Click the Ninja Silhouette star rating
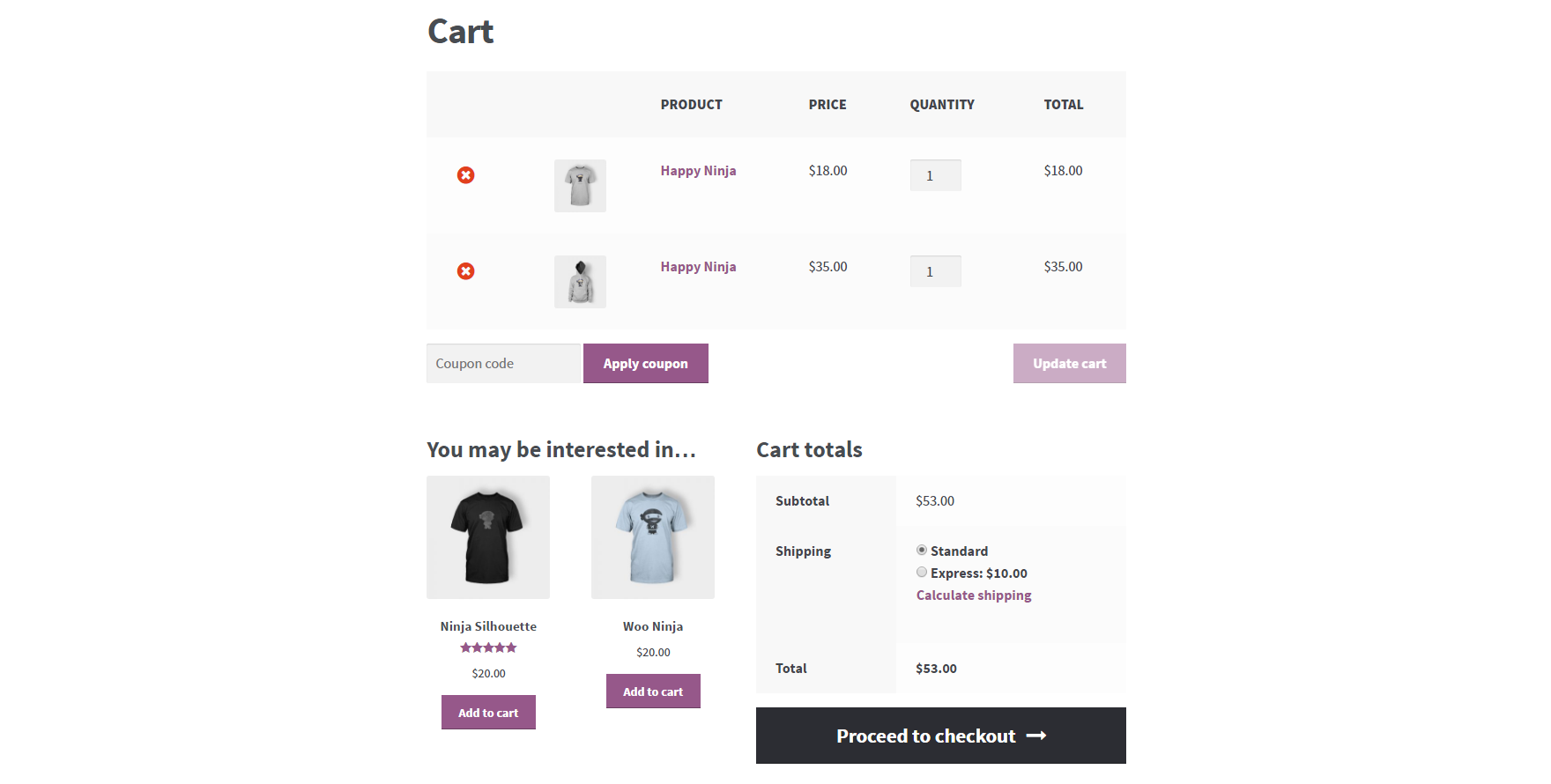1551x784 pixels. coord(488,647)
